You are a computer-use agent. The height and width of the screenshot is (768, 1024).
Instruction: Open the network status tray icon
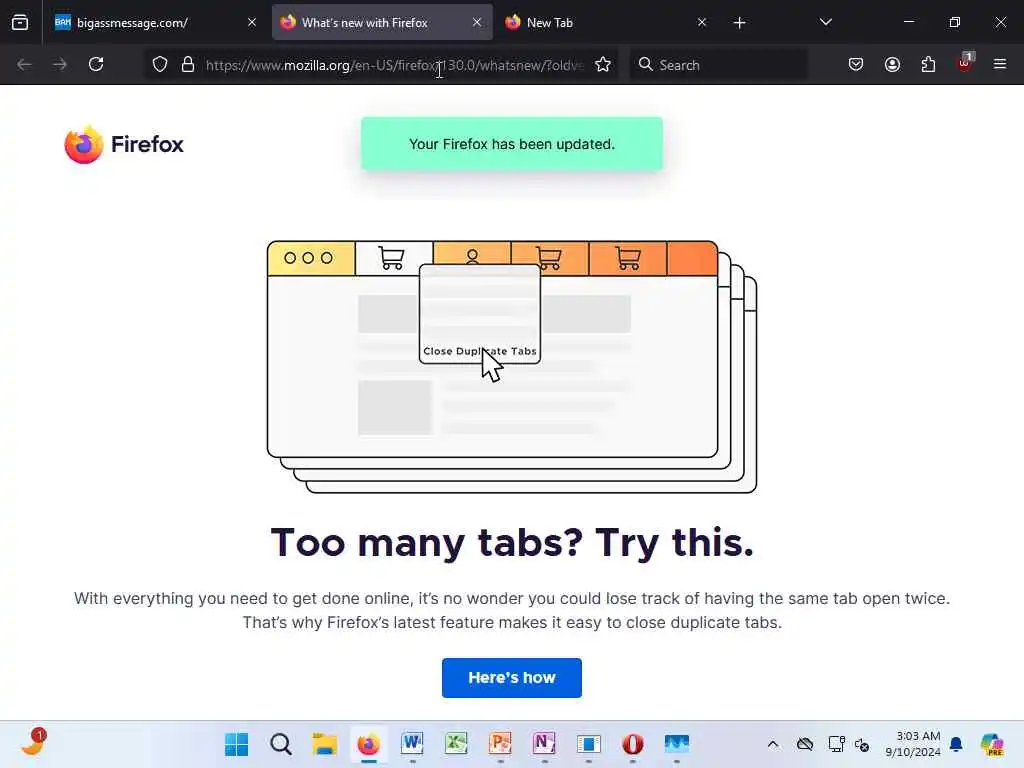[x=836, y=744]
